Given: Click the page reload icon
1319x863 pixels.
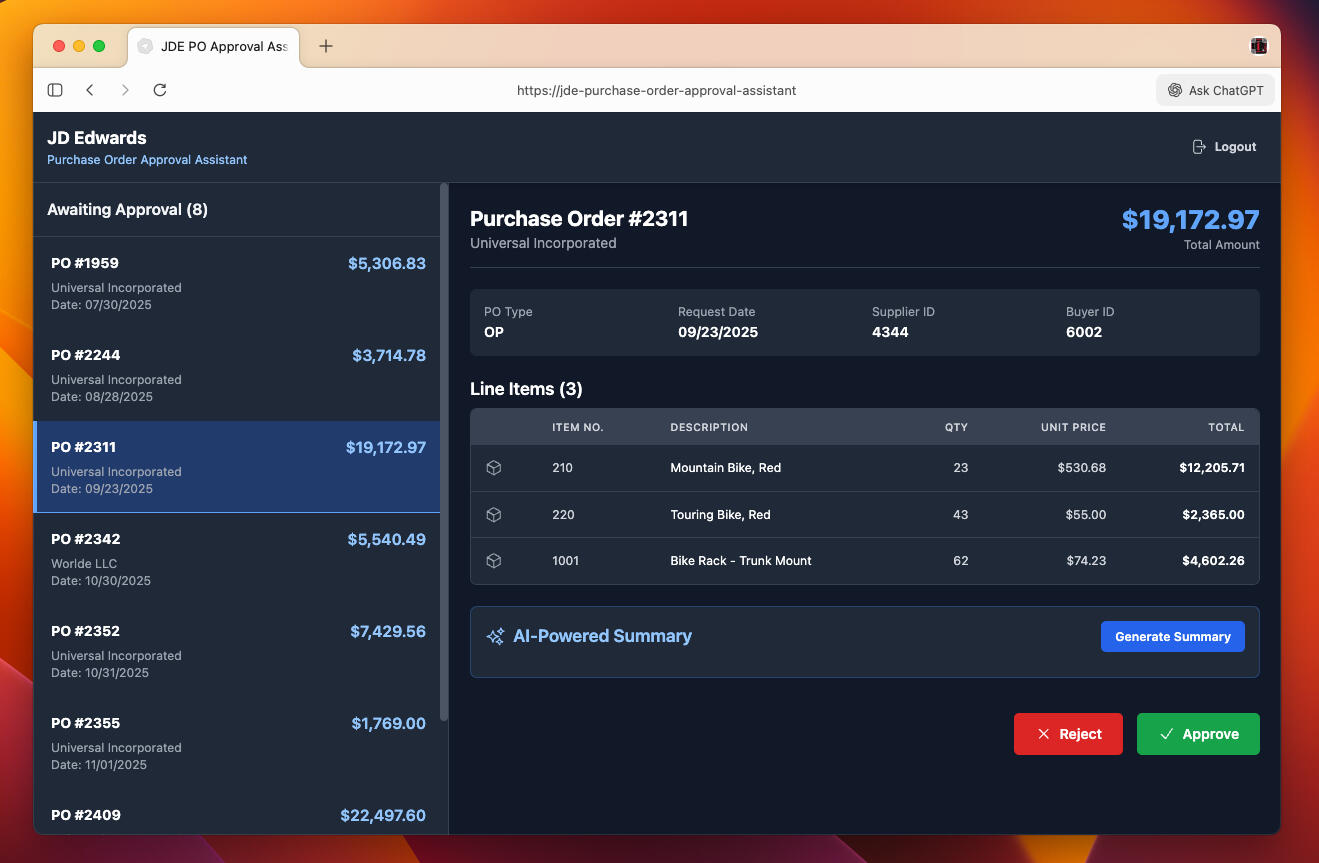Looking at the screenshot, I should coord(160,89).
